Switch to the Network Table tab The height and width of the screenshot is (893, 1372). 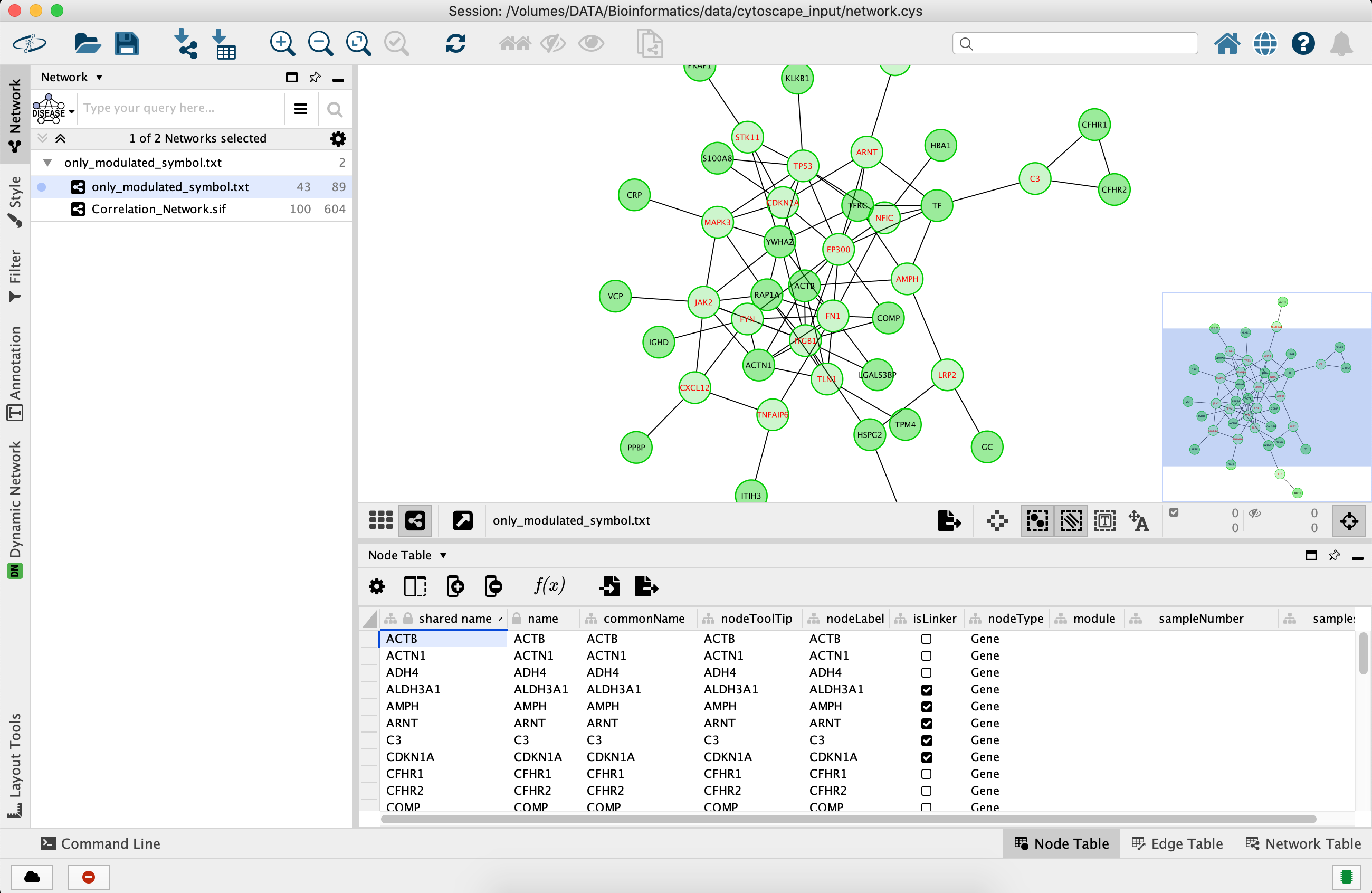(1303, 843)
